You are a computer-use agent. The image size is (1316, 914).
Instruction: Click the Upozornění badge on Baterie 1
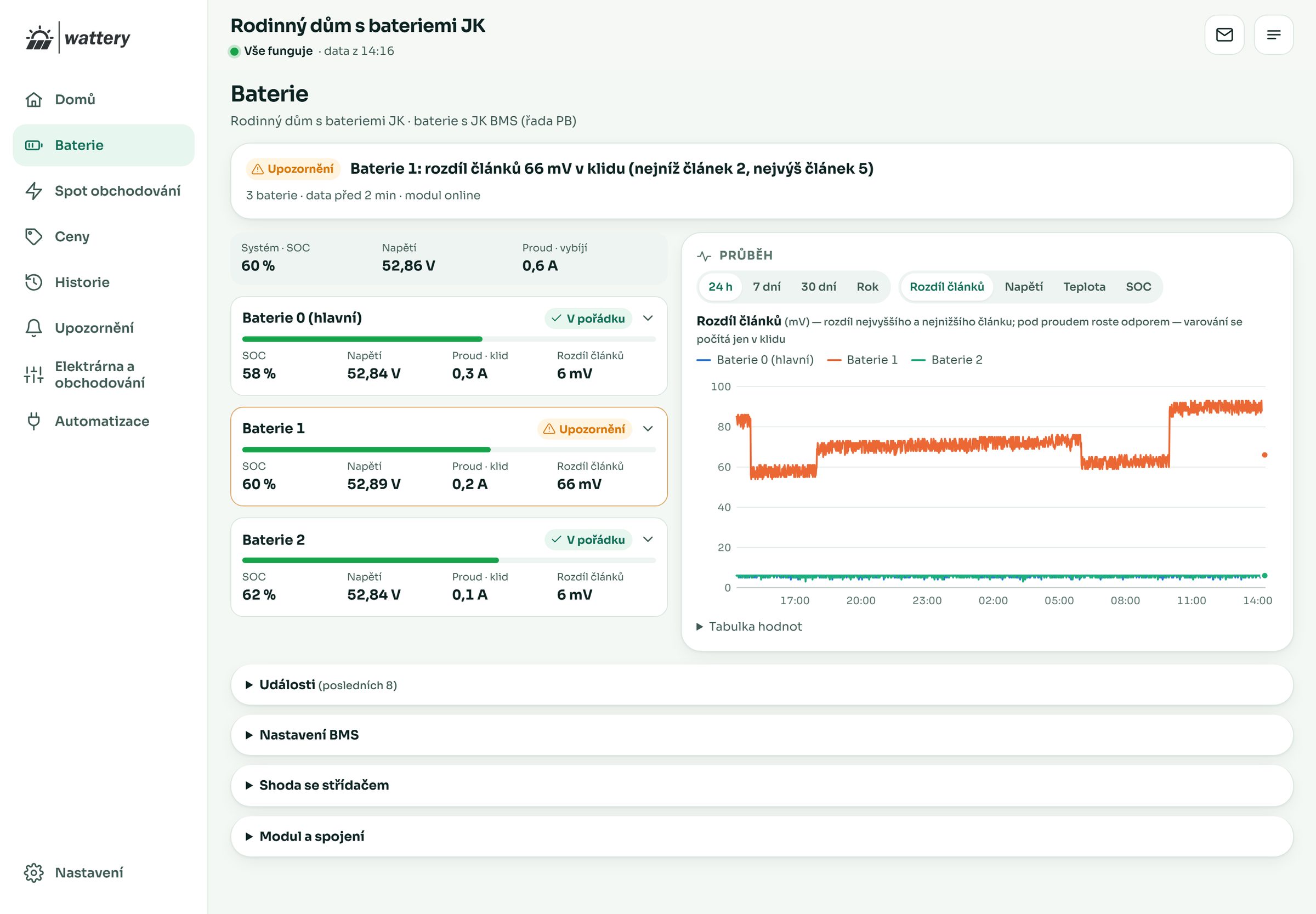[x=584, y=429]
